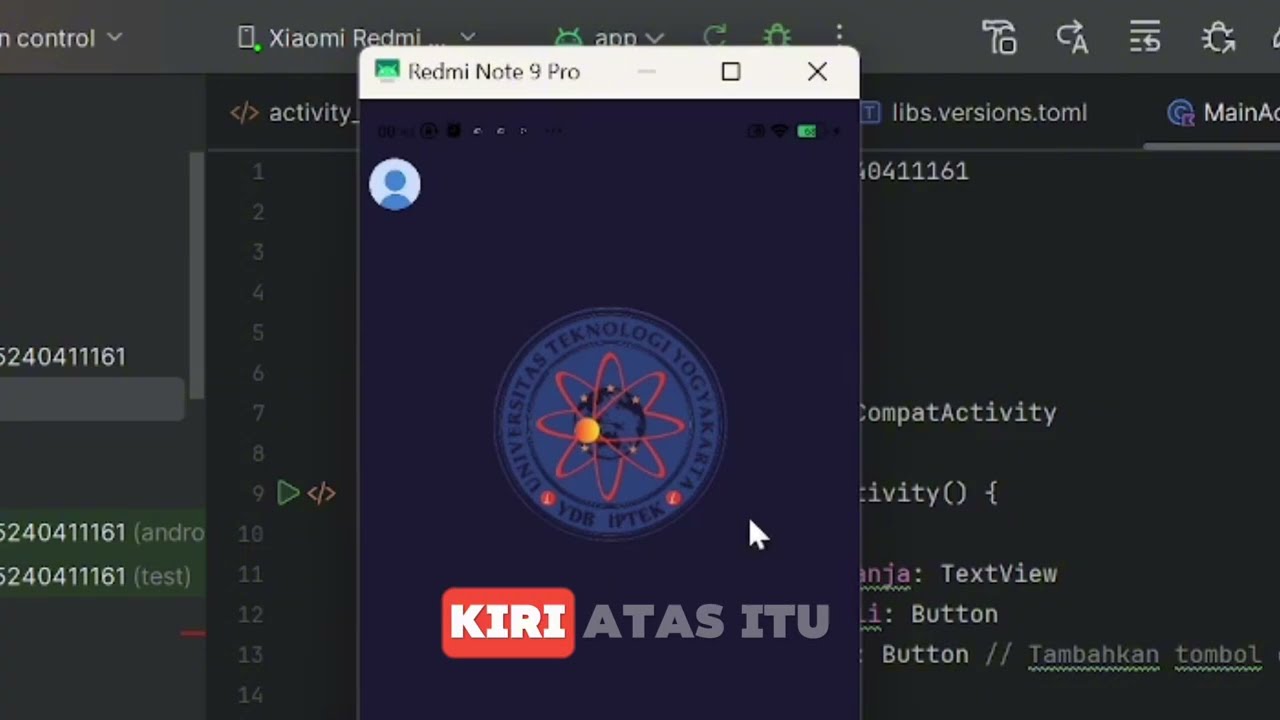Click the Redmi Note 9 Pro window title
Viewport: 1280px width, 720px height.
(494, 72)
